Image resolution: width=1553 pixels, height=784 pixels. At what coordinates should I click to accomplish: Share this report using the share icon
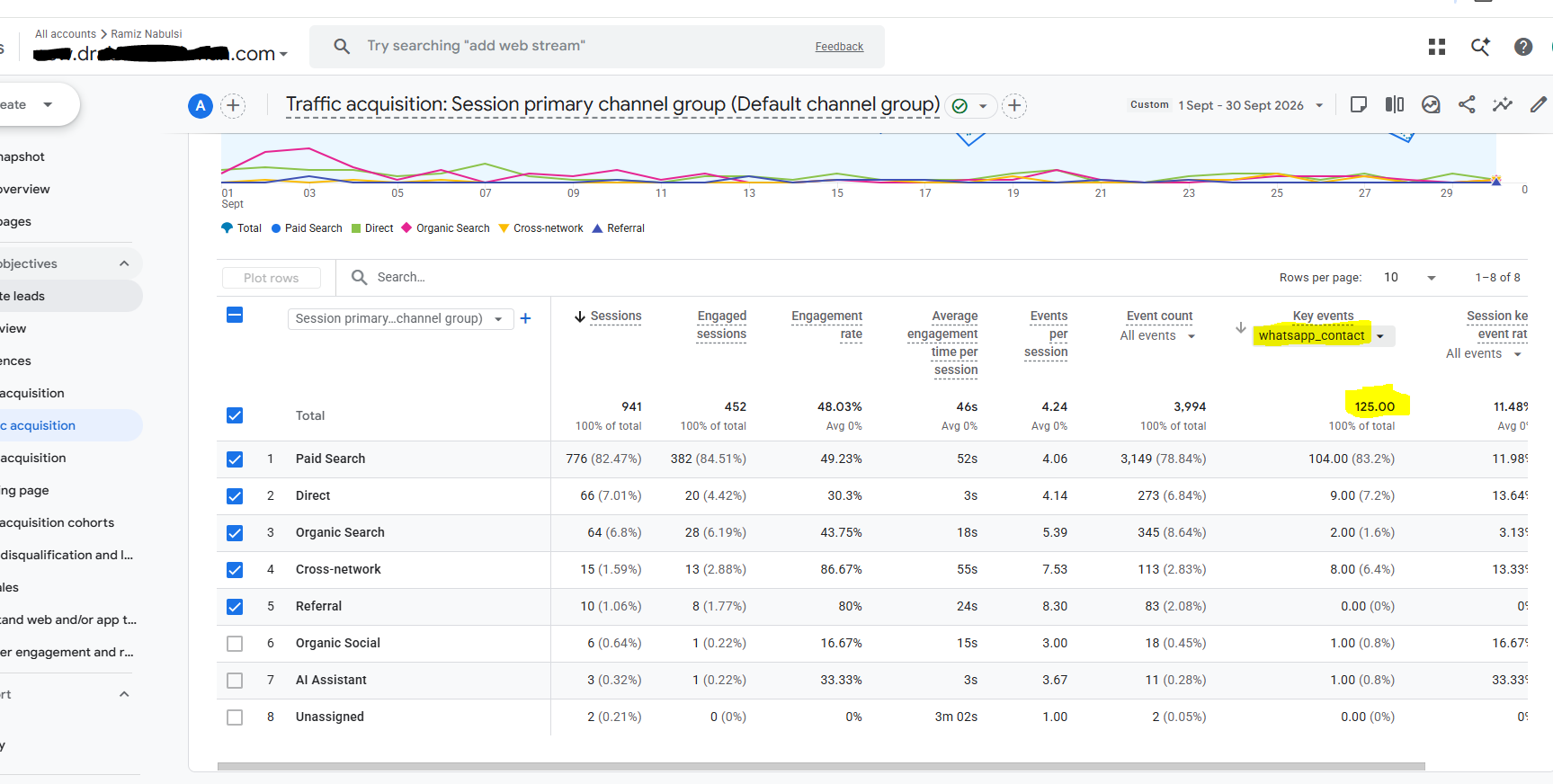[x=1467, y=104]
